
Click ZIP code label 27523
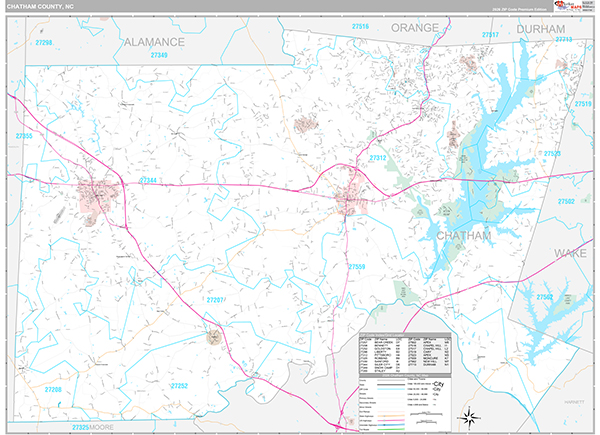click(552, 153)
